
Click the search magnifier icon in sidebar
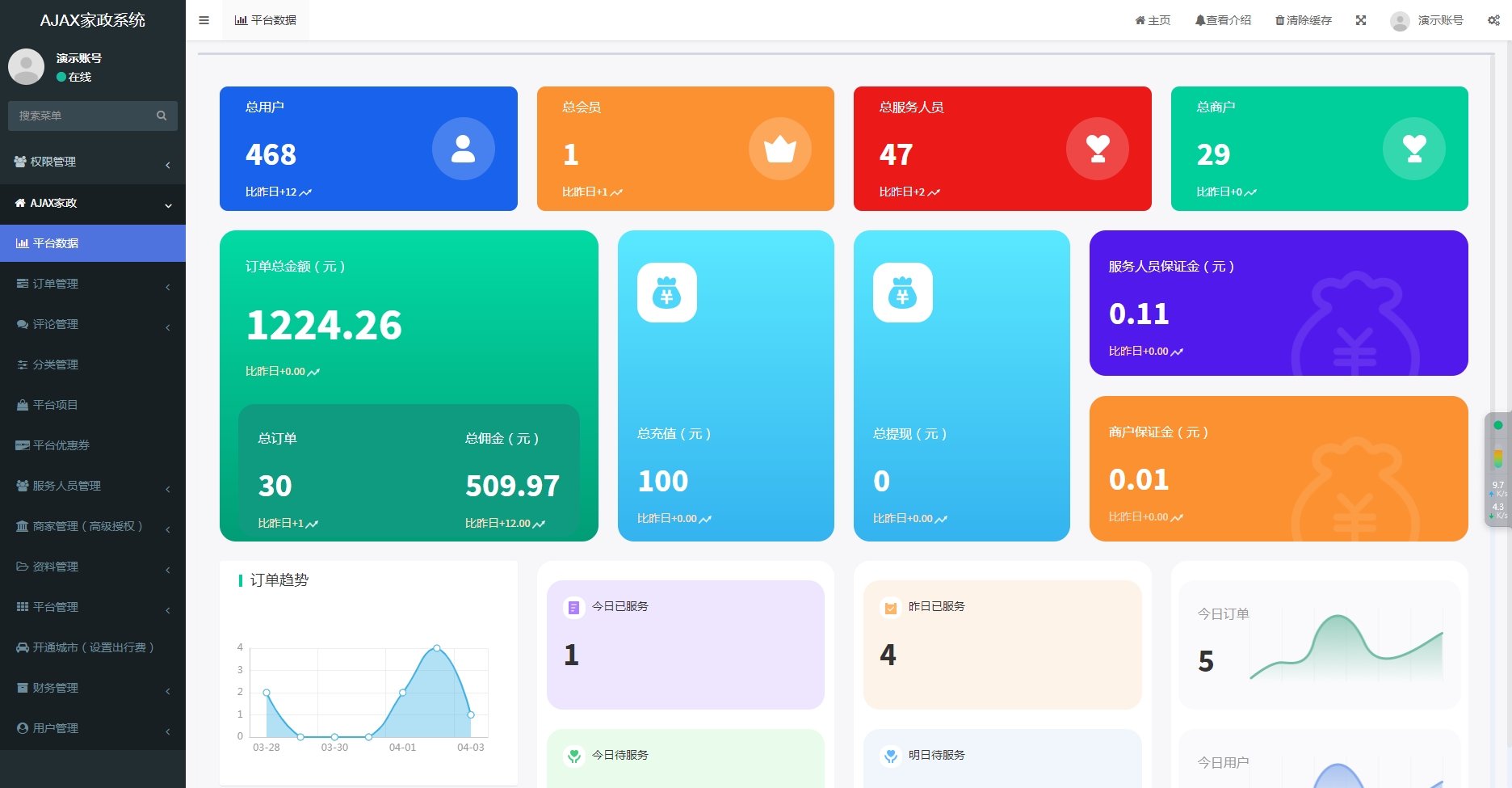(x=162, y=116)
